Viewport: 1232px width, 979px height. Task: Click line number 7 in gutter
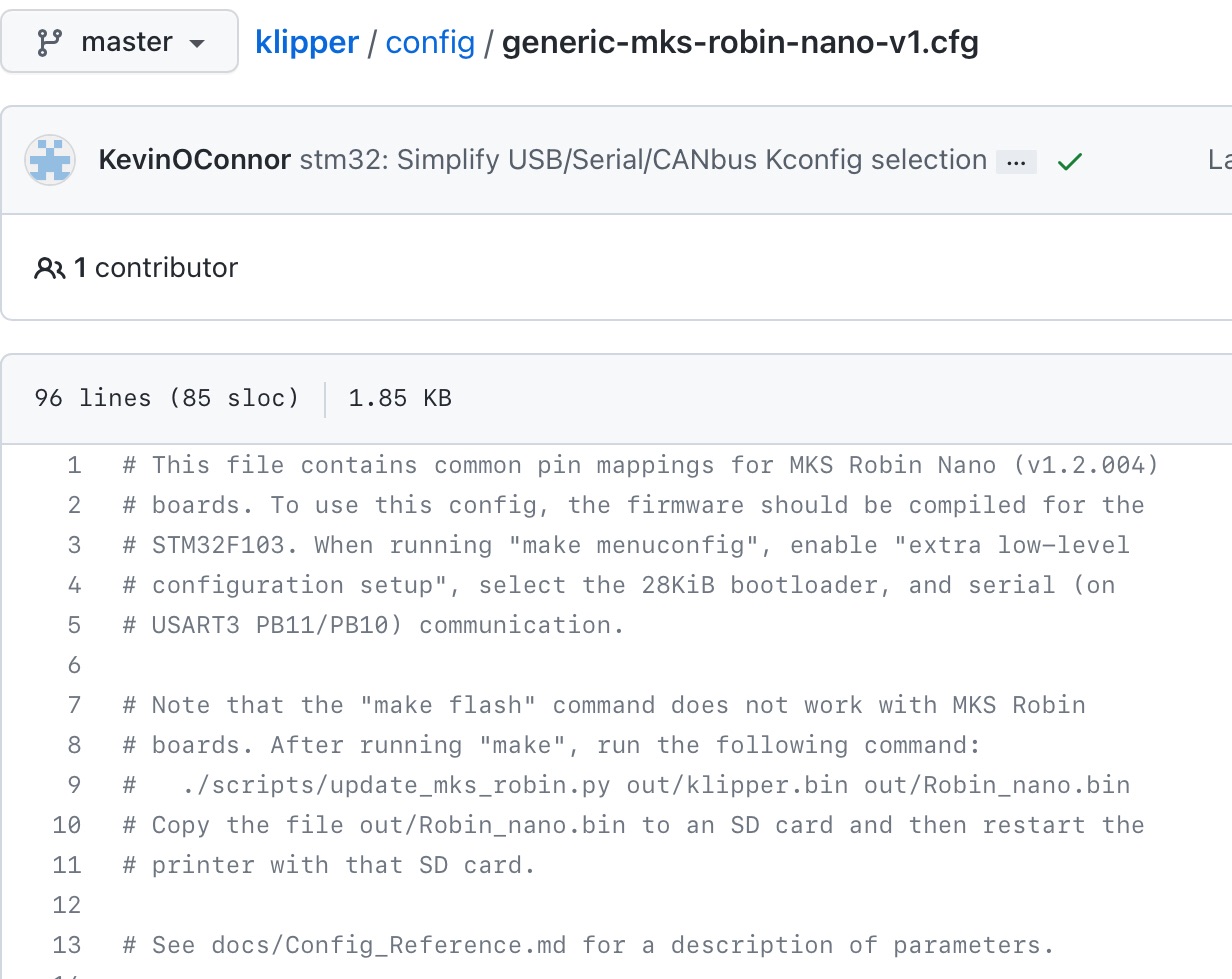click(74, 705)
